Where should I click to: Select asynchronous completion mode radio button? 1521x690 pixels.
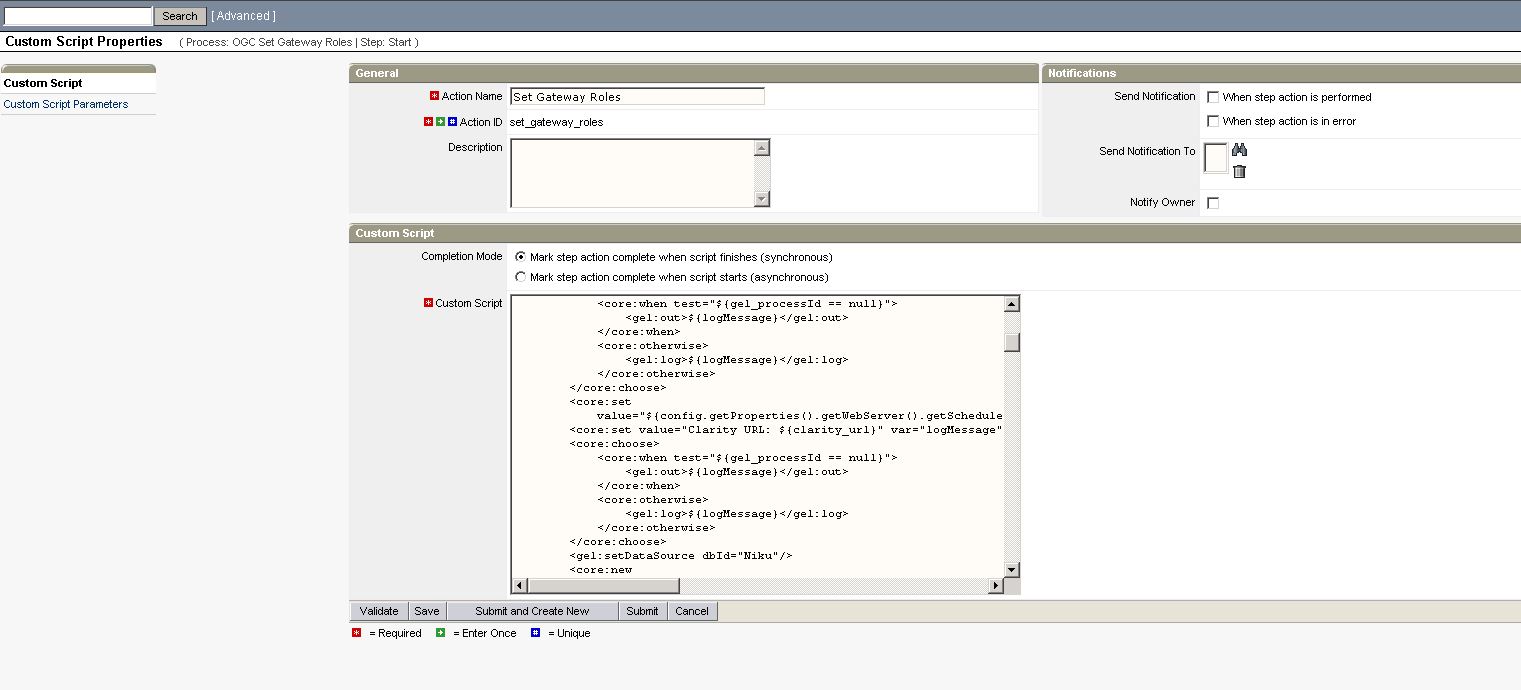pyautogui.click(x=520, y=278)
